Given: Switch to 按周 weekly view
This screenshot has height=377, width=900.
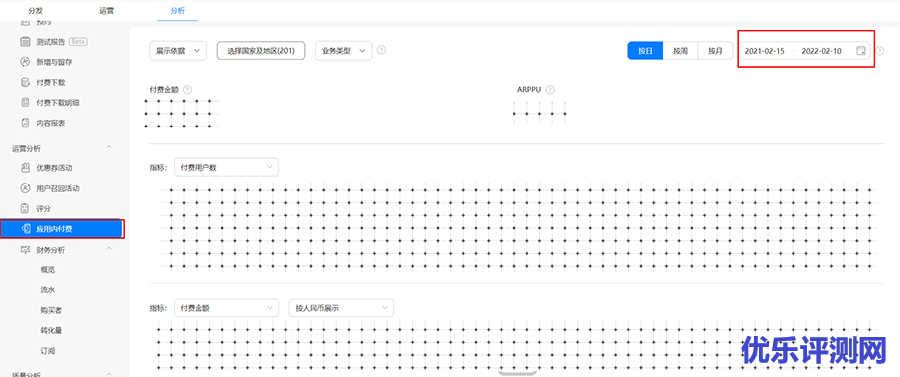Looking at the screenshot, I should tap(680, 50).
